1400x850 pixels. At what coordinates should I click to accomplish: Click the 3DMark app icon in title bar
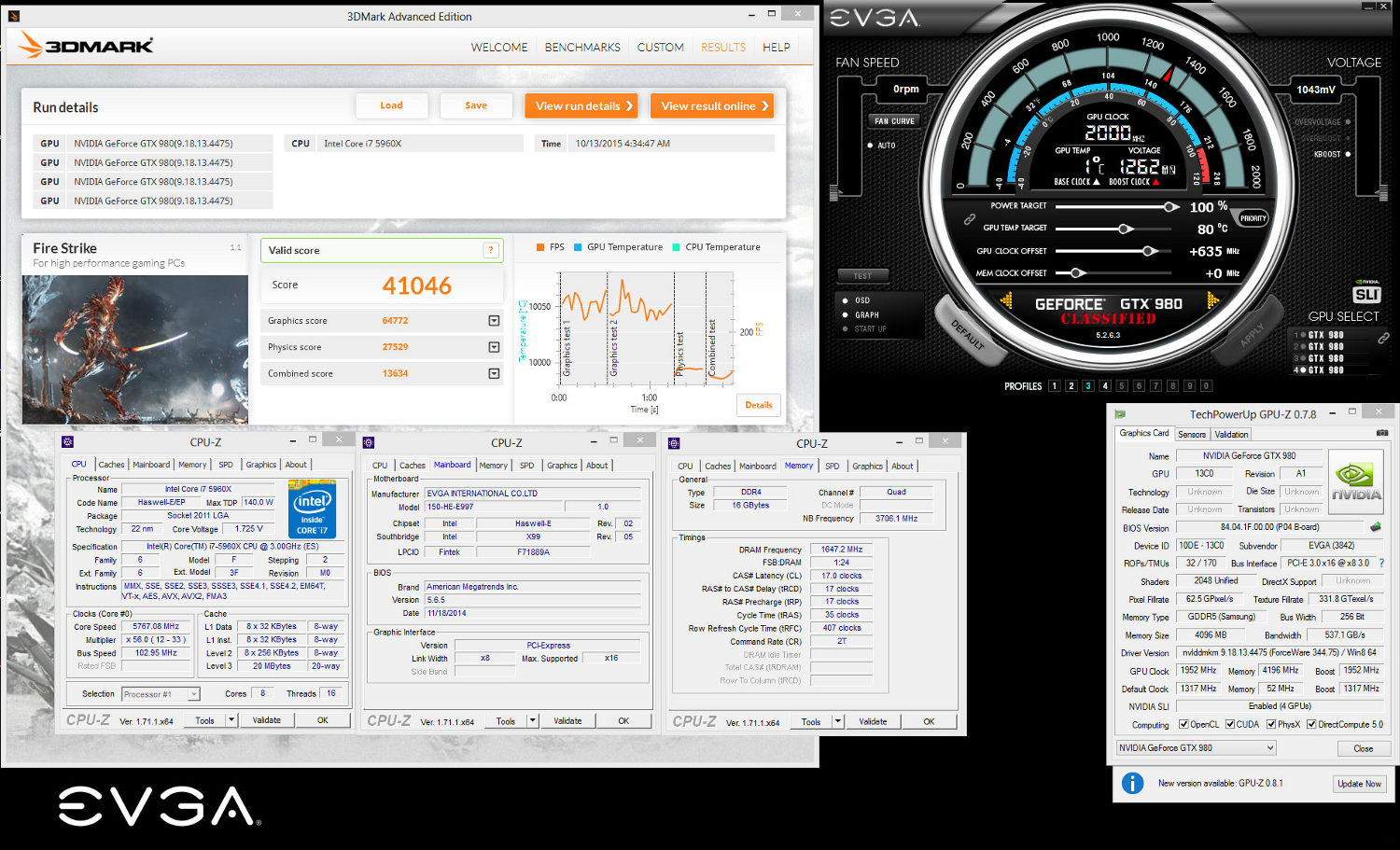tap(13, 16)
